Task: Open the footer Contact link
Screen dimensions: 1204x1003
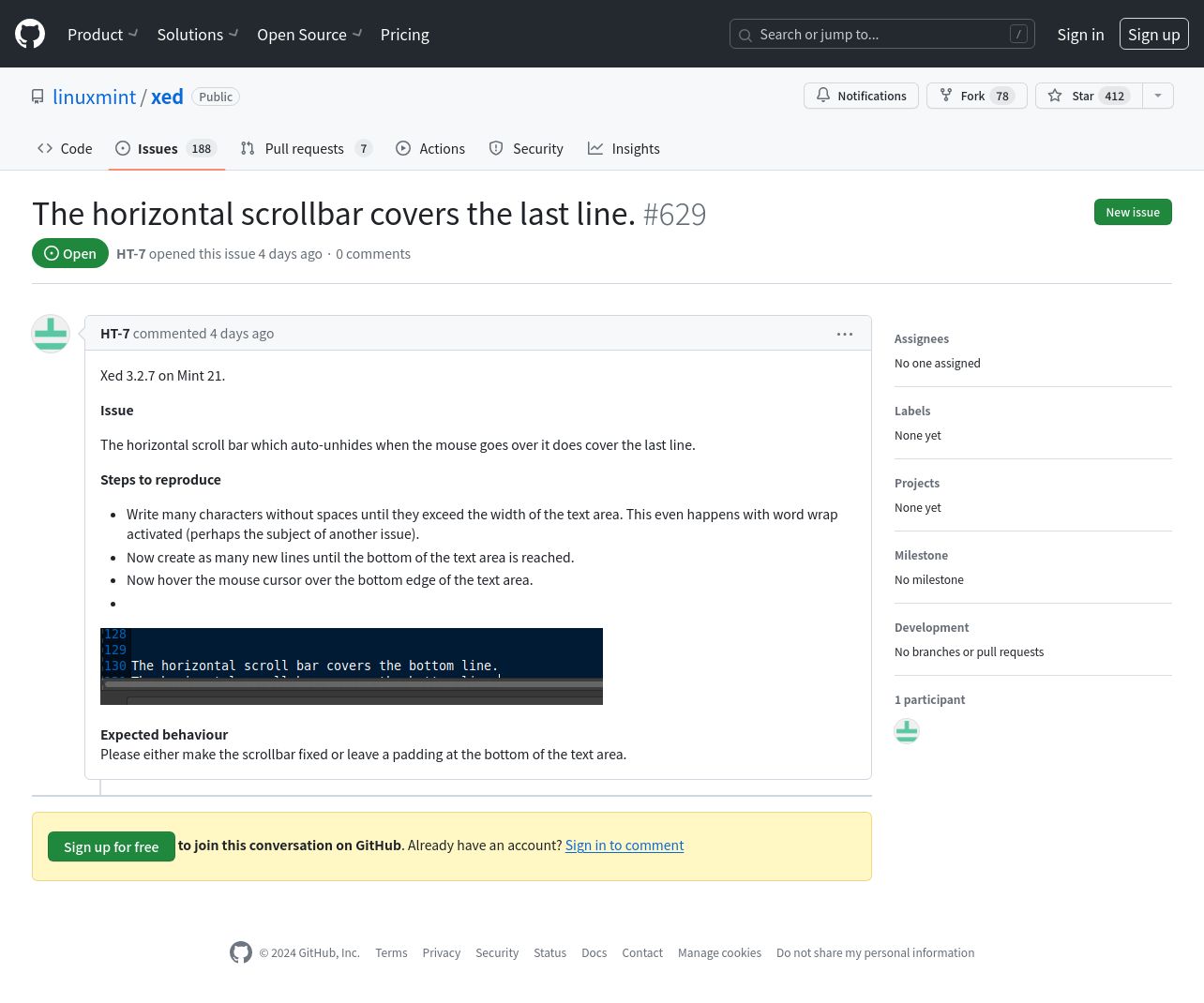Action: [x=642, y=952]
